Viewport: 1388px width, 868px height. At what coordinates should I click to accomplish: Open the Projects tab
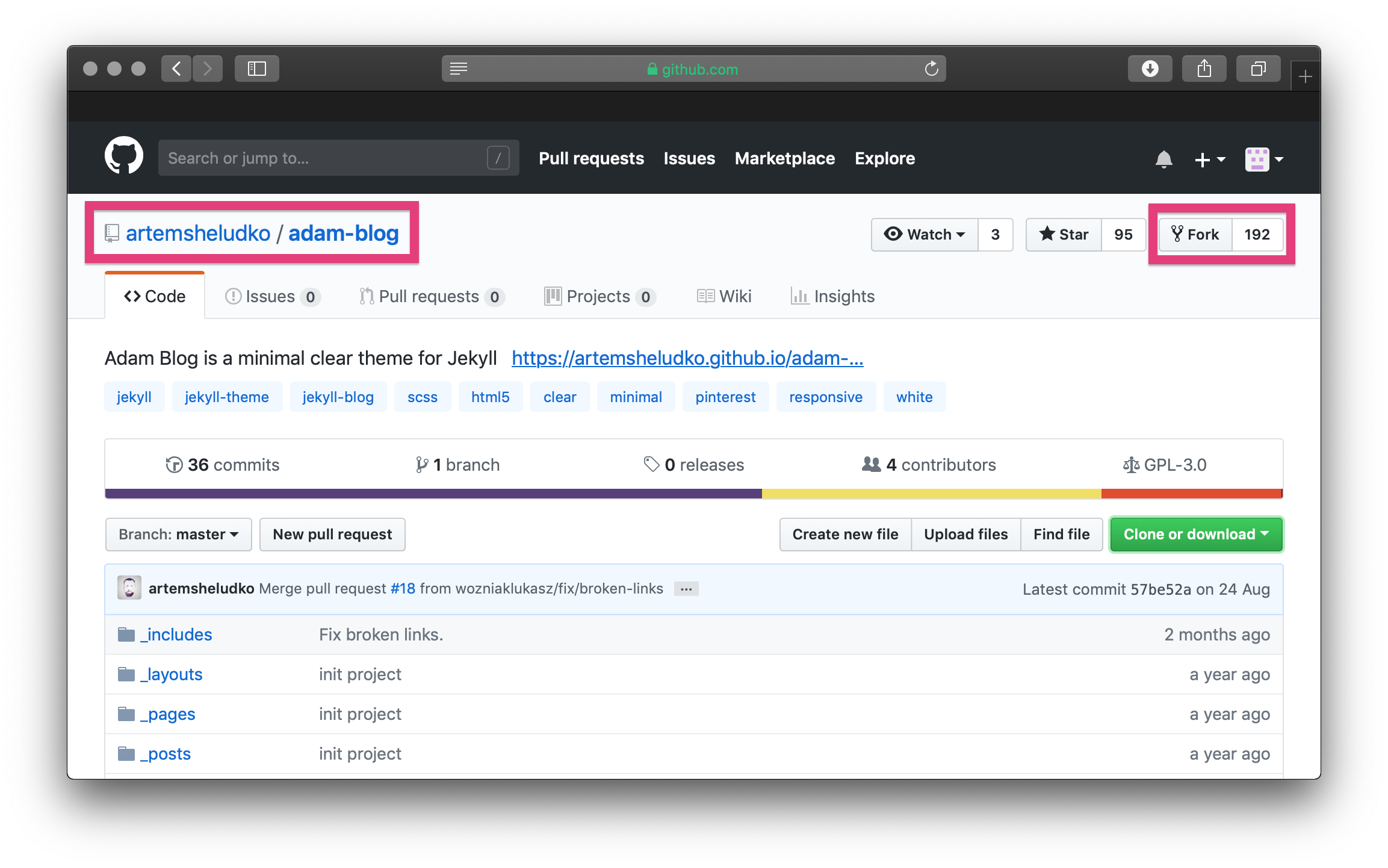pos(600,296)
